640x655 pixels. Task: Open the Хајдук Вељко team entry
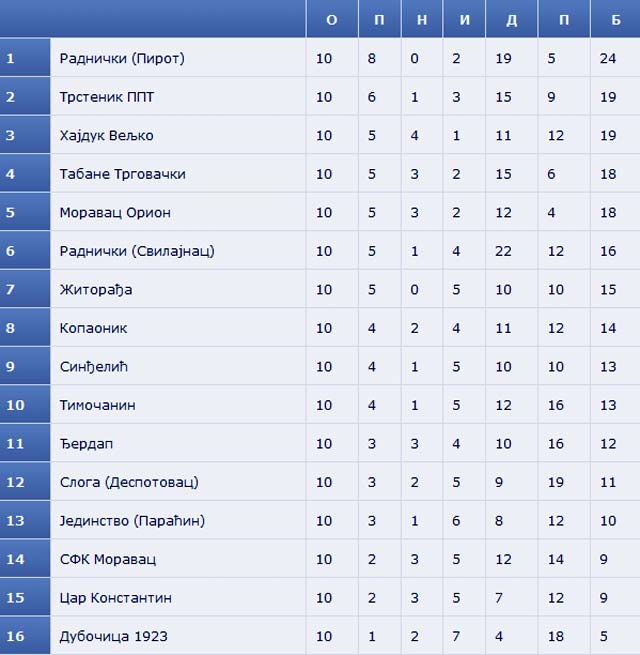point(107,136)
